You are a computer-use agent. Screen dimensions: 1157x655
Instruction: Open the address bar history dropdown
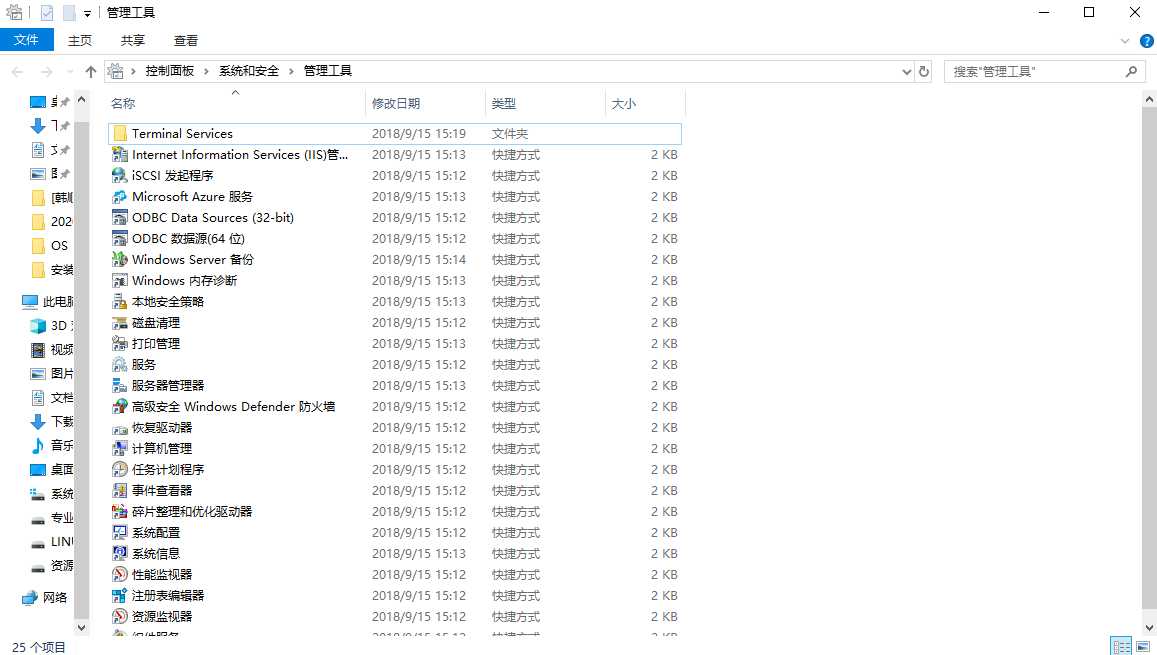[907, 72]
